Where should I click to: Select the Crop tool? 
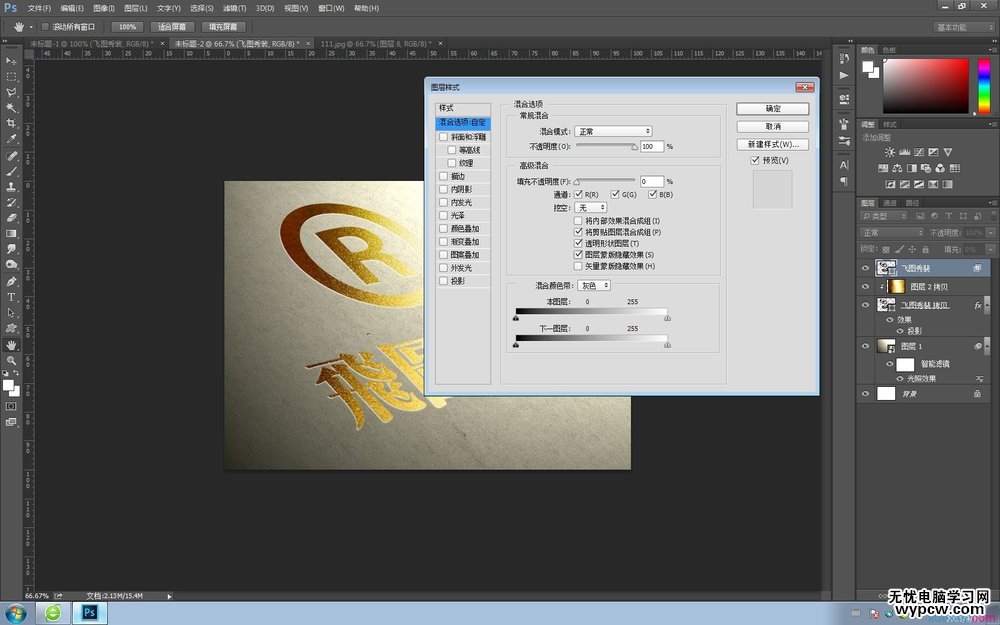pyautogui.click(x=11, y=123)
